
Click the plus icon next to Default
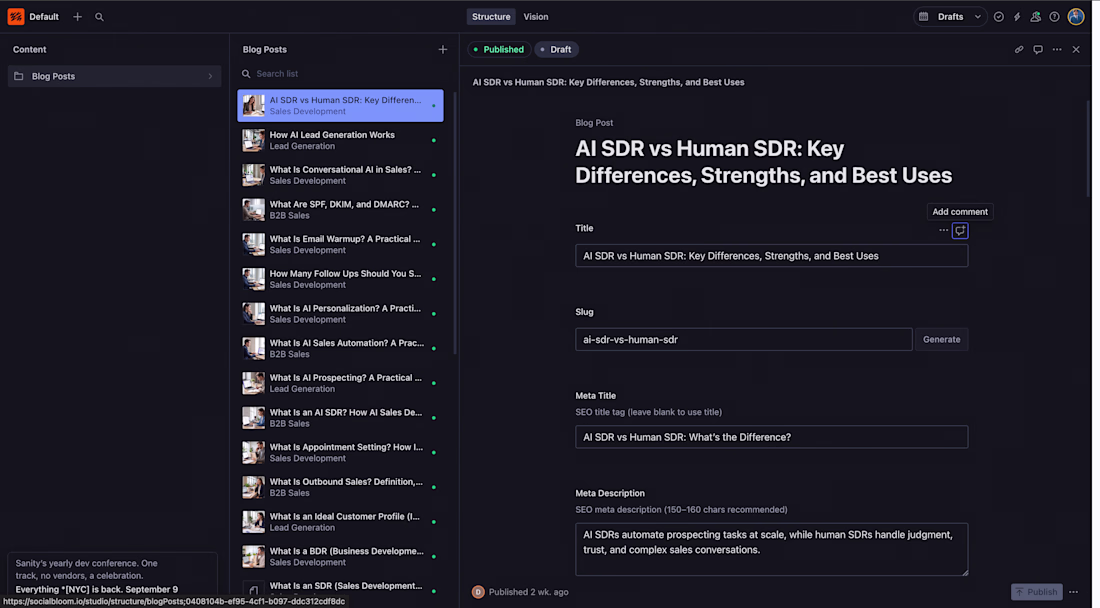[x=77, y=17]
